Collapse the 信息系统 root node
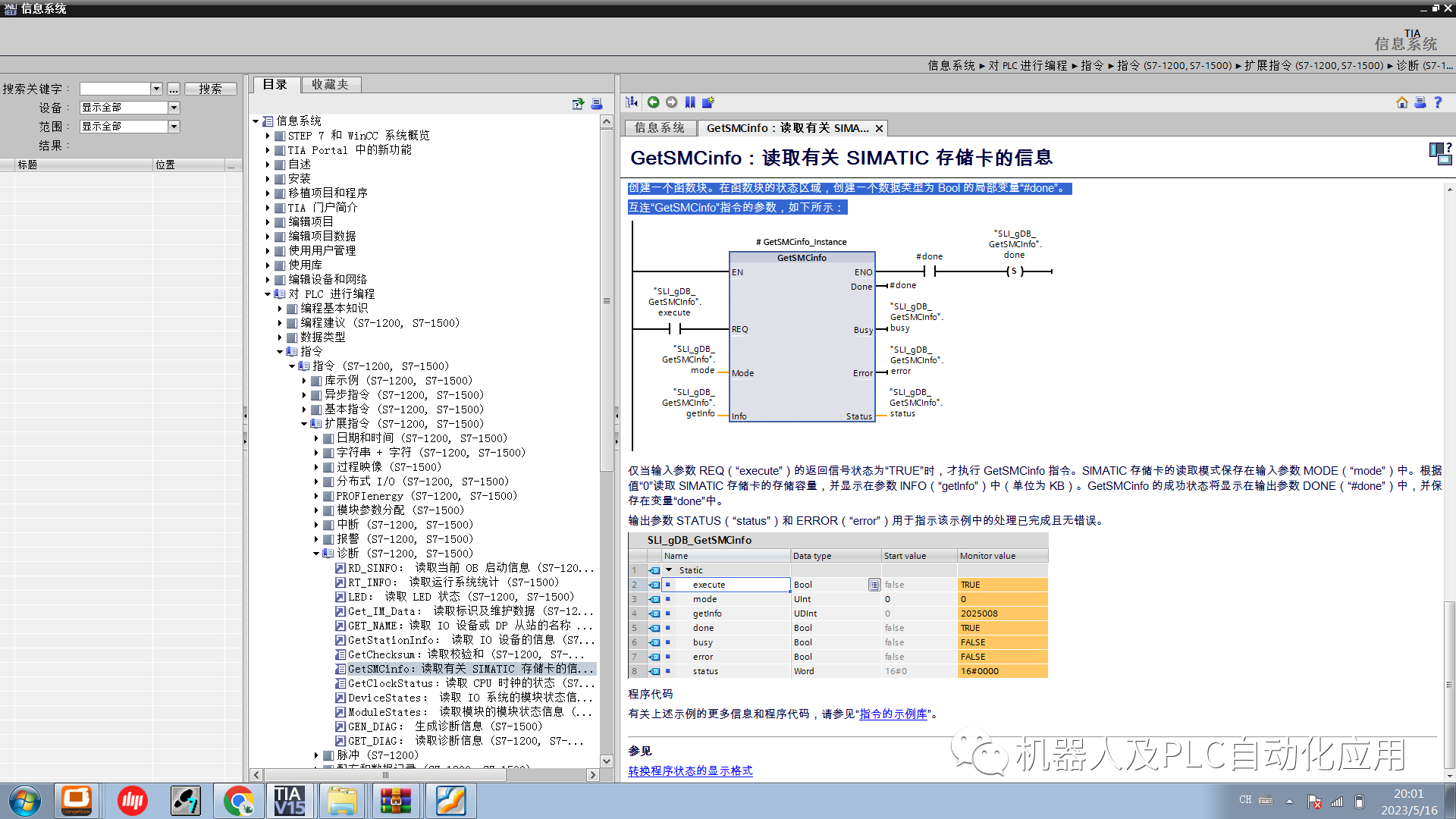This screenshot has width=1456, height=819. 256,121
